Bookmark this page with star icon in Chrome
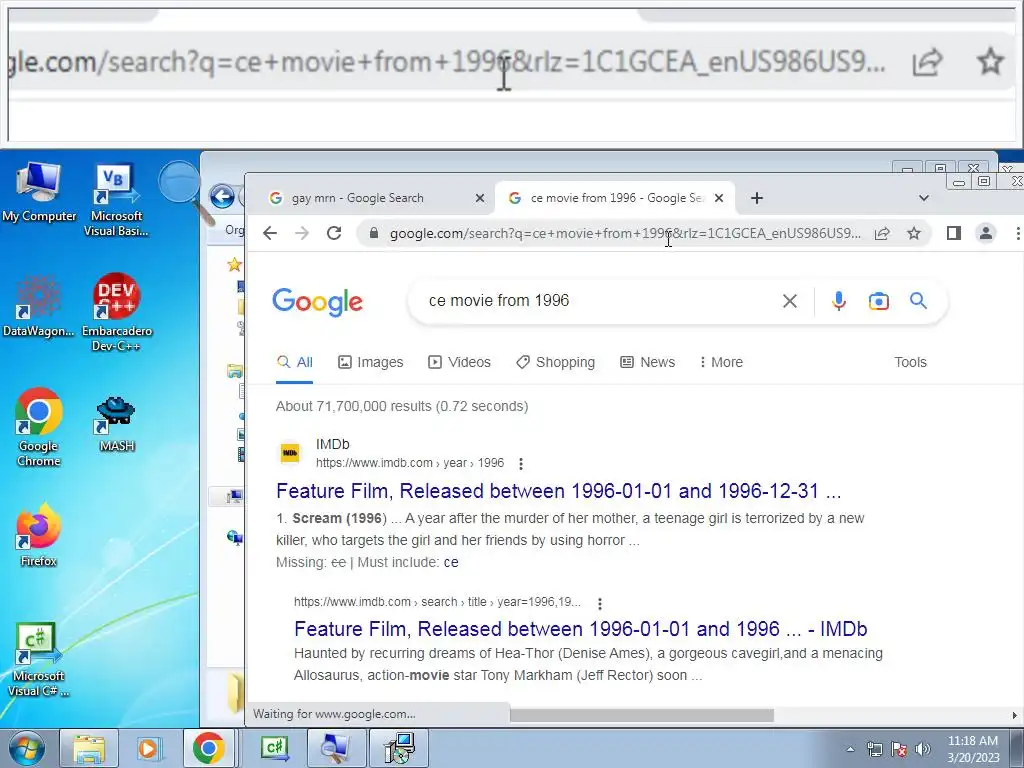 coord(914,233)
